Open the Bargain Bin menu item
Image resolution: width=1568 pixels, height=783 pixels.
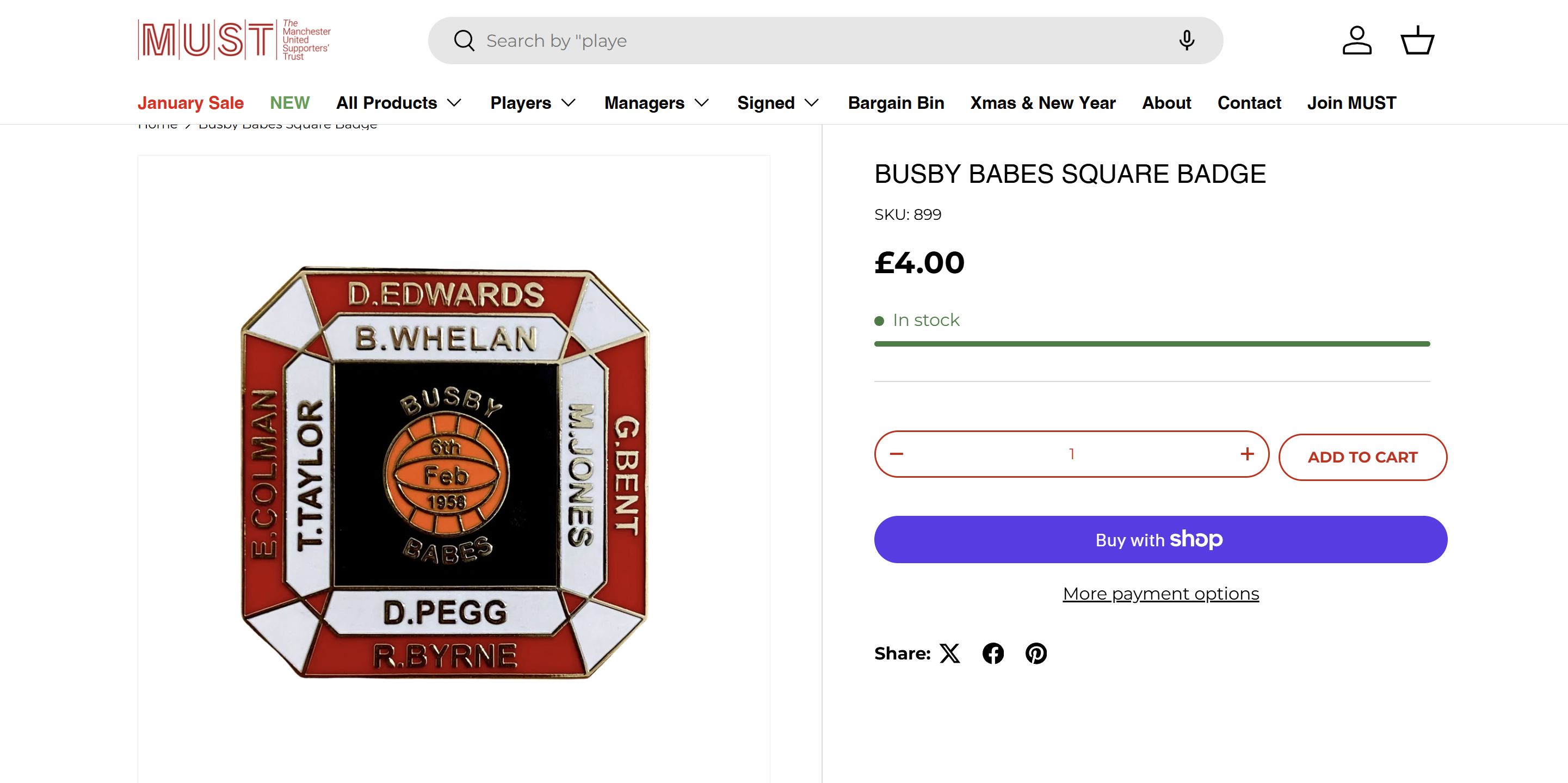(x=896, y=103)
